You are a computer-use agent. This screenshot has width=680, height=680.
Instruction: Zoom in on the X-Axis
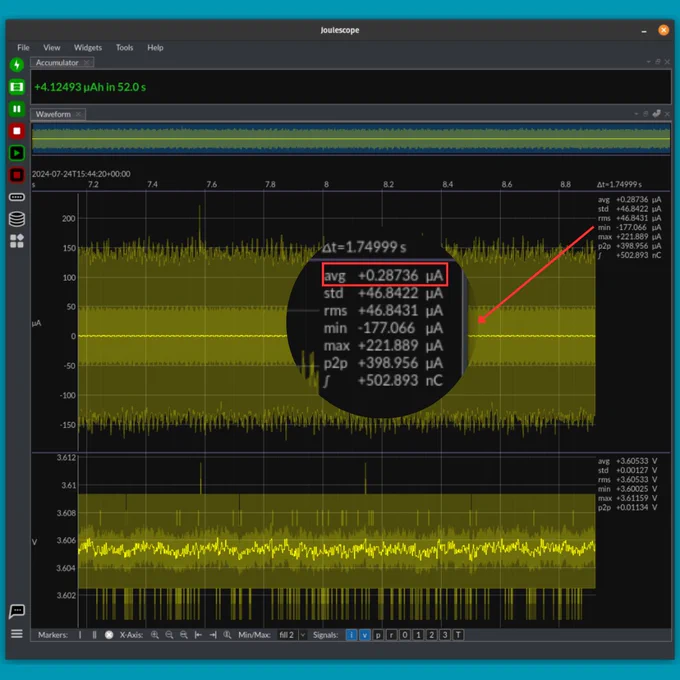point(155,635)
